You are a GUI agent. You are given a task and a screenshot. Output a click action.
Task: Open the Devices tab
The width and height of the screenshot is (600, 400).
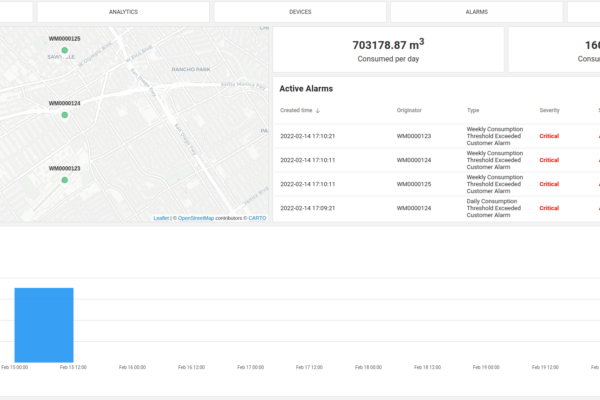[299, 12]
